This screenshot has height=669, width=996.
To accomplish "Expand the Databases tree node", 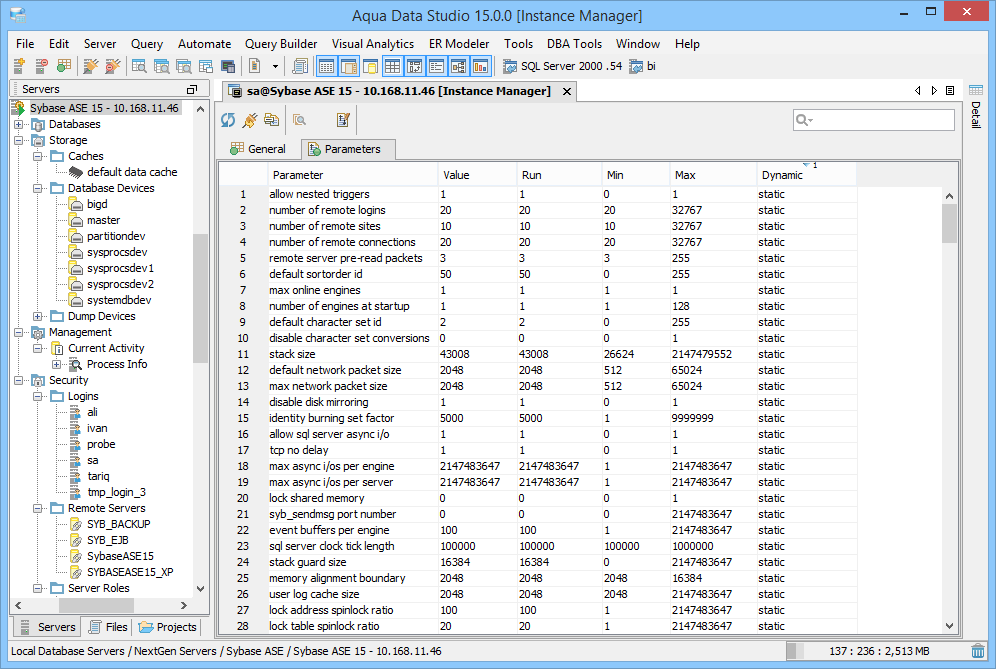I will point(19,125).
